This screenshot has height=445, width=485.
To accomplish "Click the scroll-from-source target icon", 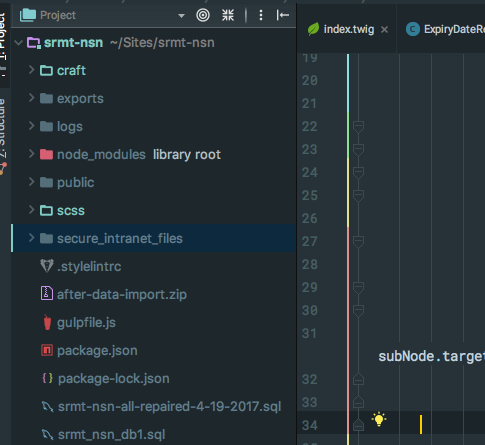I will tap(203, 15).
